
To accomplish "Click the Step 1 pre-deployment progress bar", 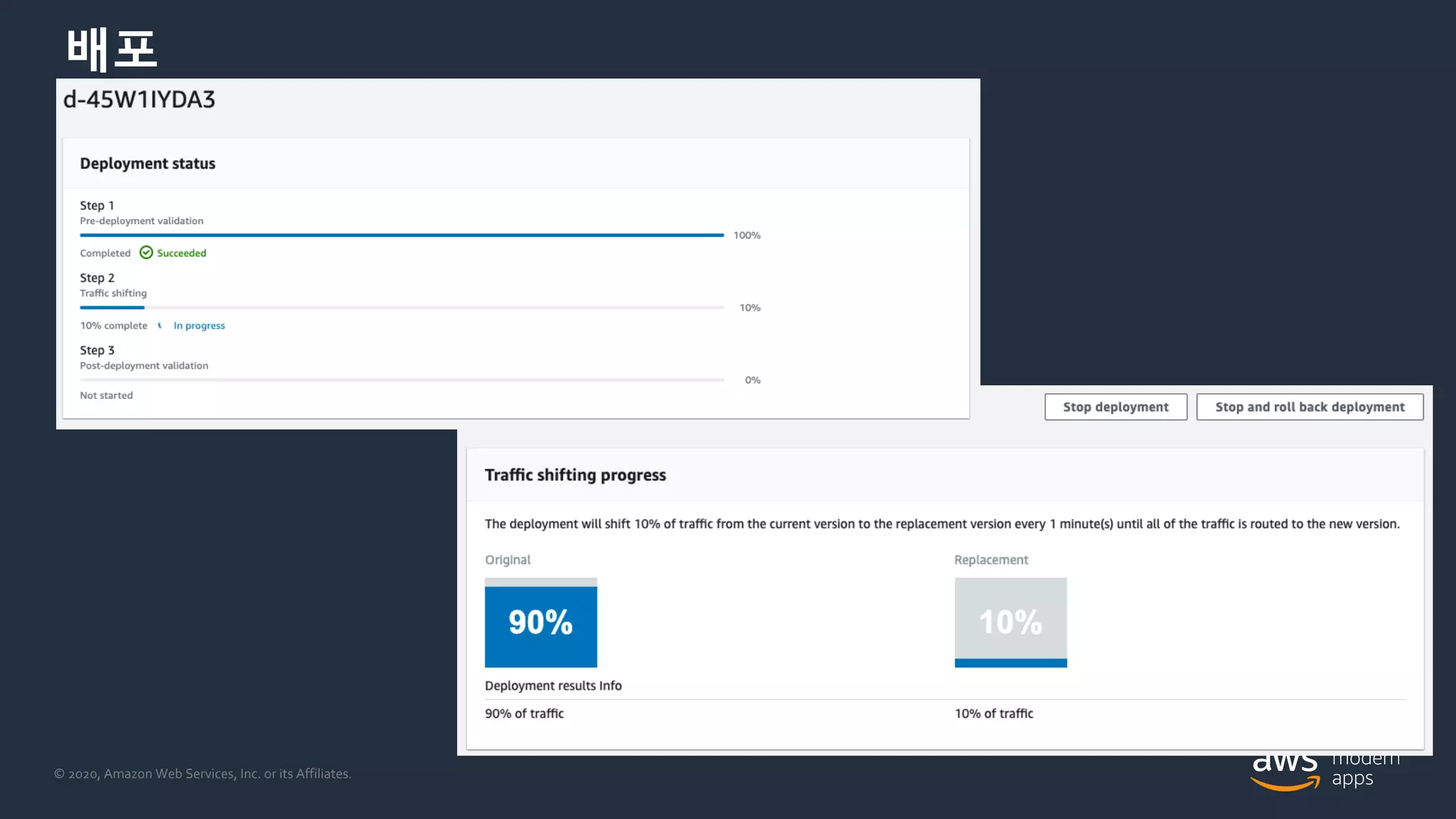I will pos(402,235).
